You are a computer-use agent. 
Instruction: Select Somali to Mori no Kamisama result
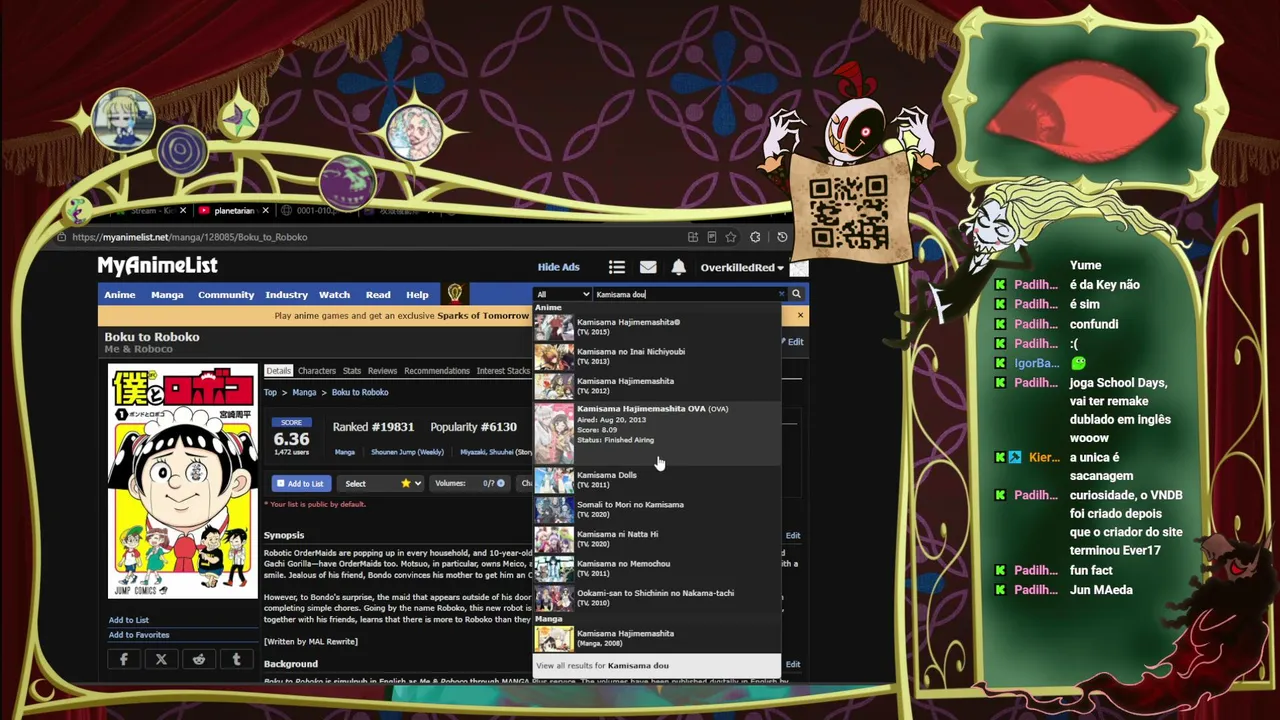[x=657, y=509]
